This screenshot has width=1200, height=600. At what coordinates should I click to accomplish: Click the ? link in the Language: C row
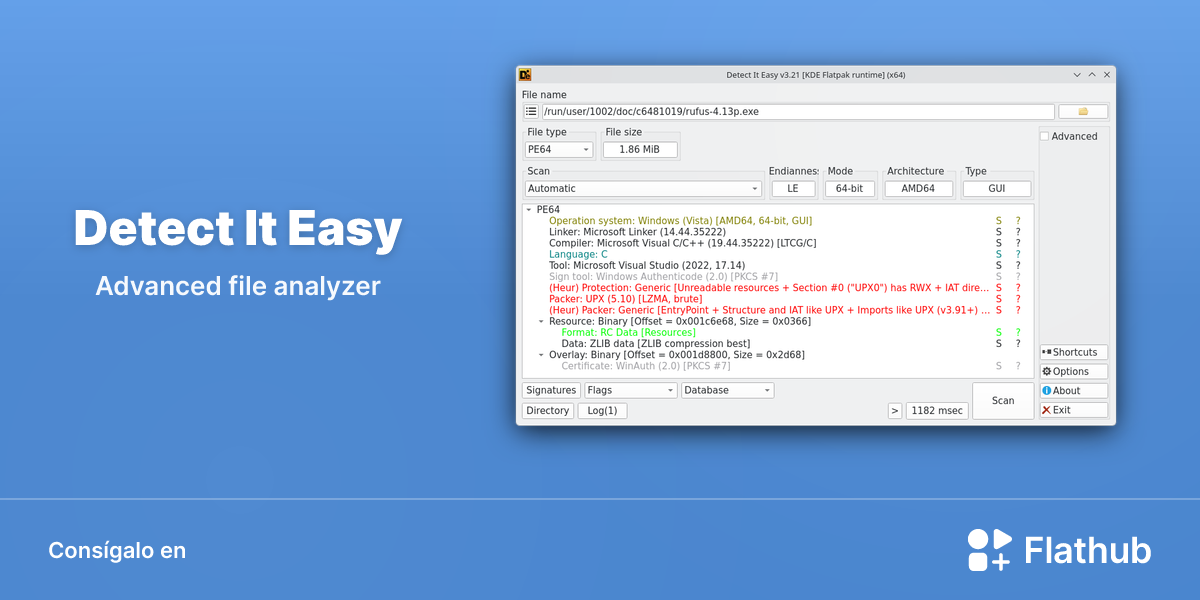(1018, 254)
